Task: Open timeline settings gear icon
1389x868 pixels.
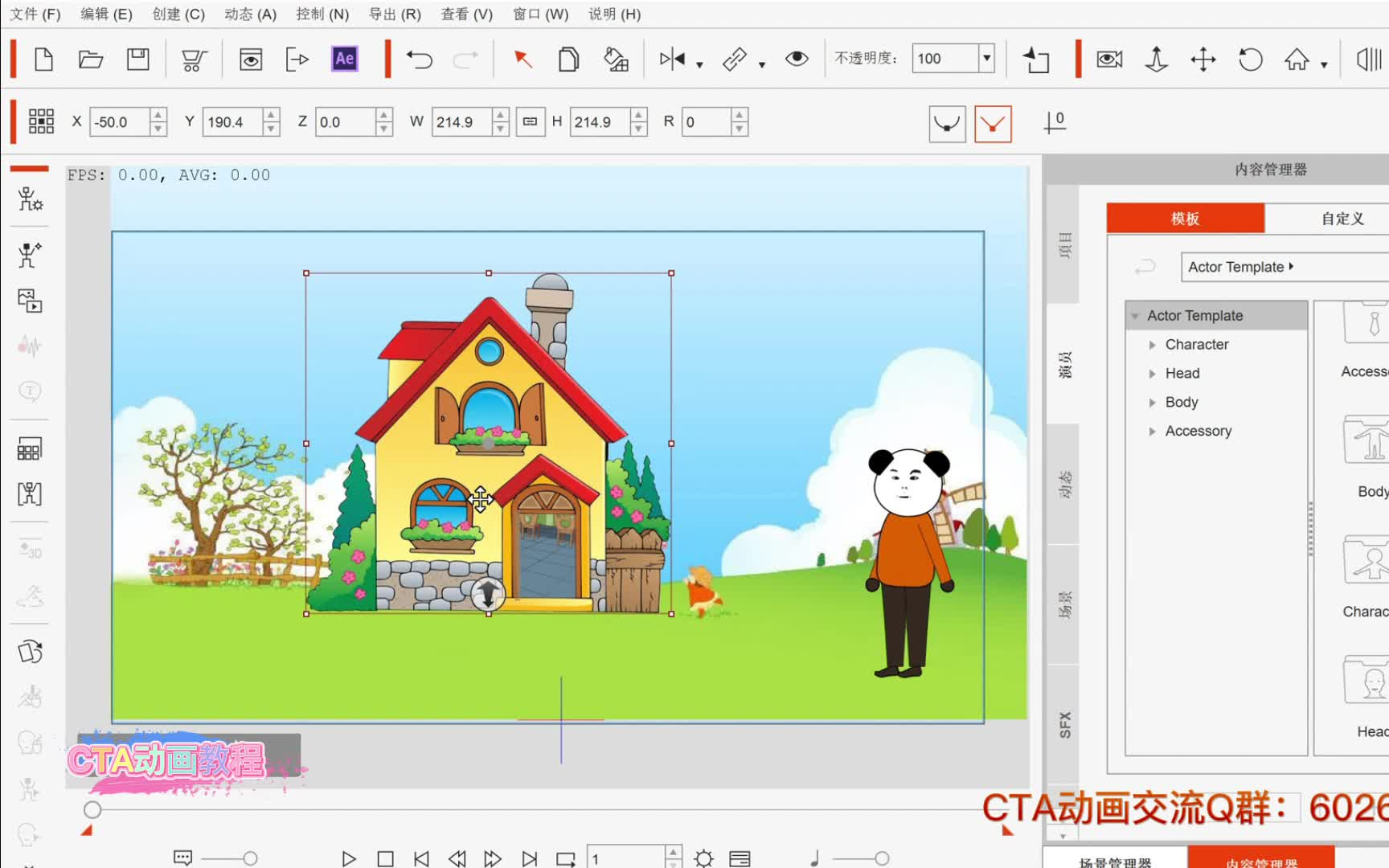Action: (x=703, y=858)
